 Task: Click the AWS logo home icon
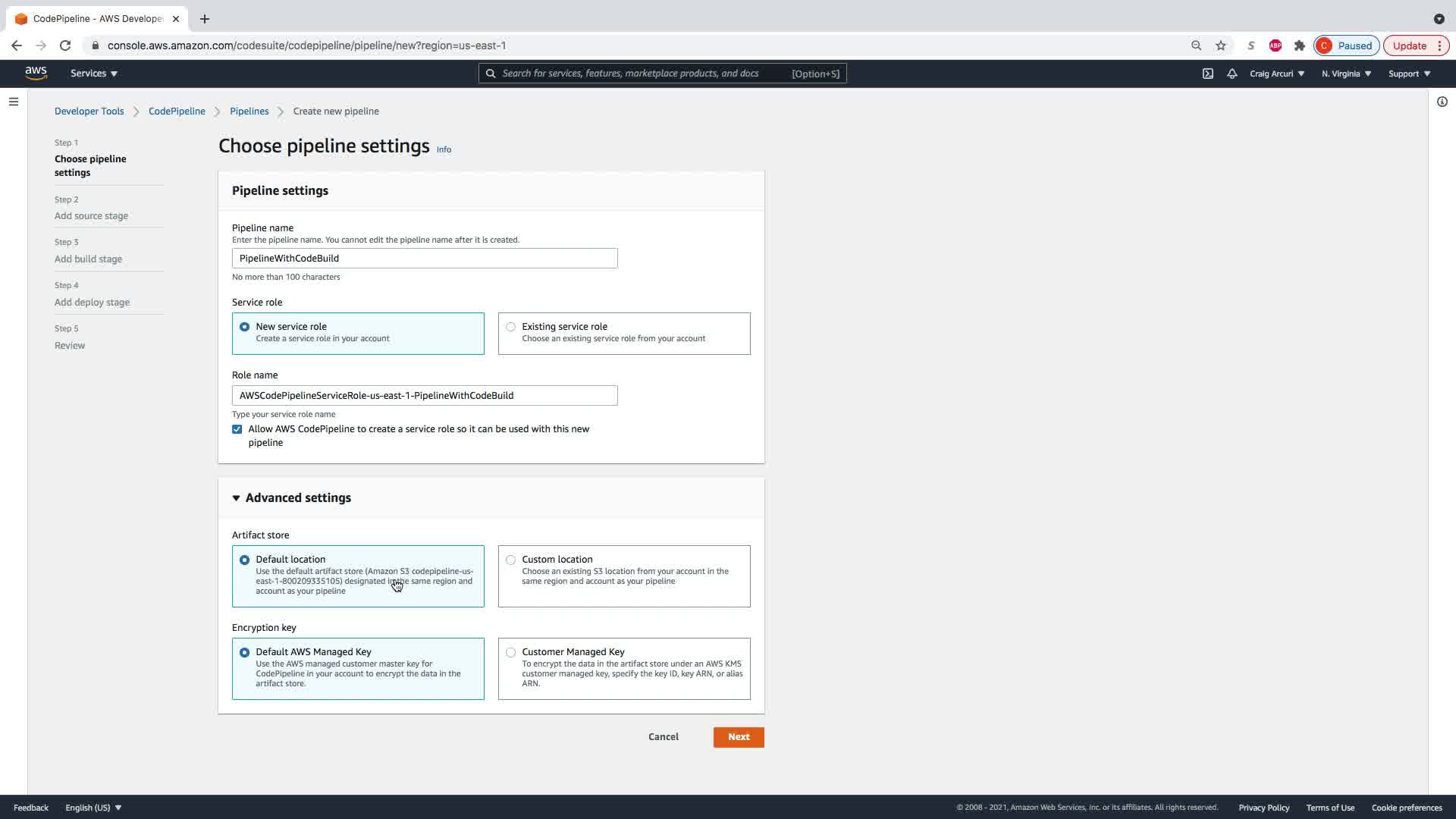coord(36,73)
